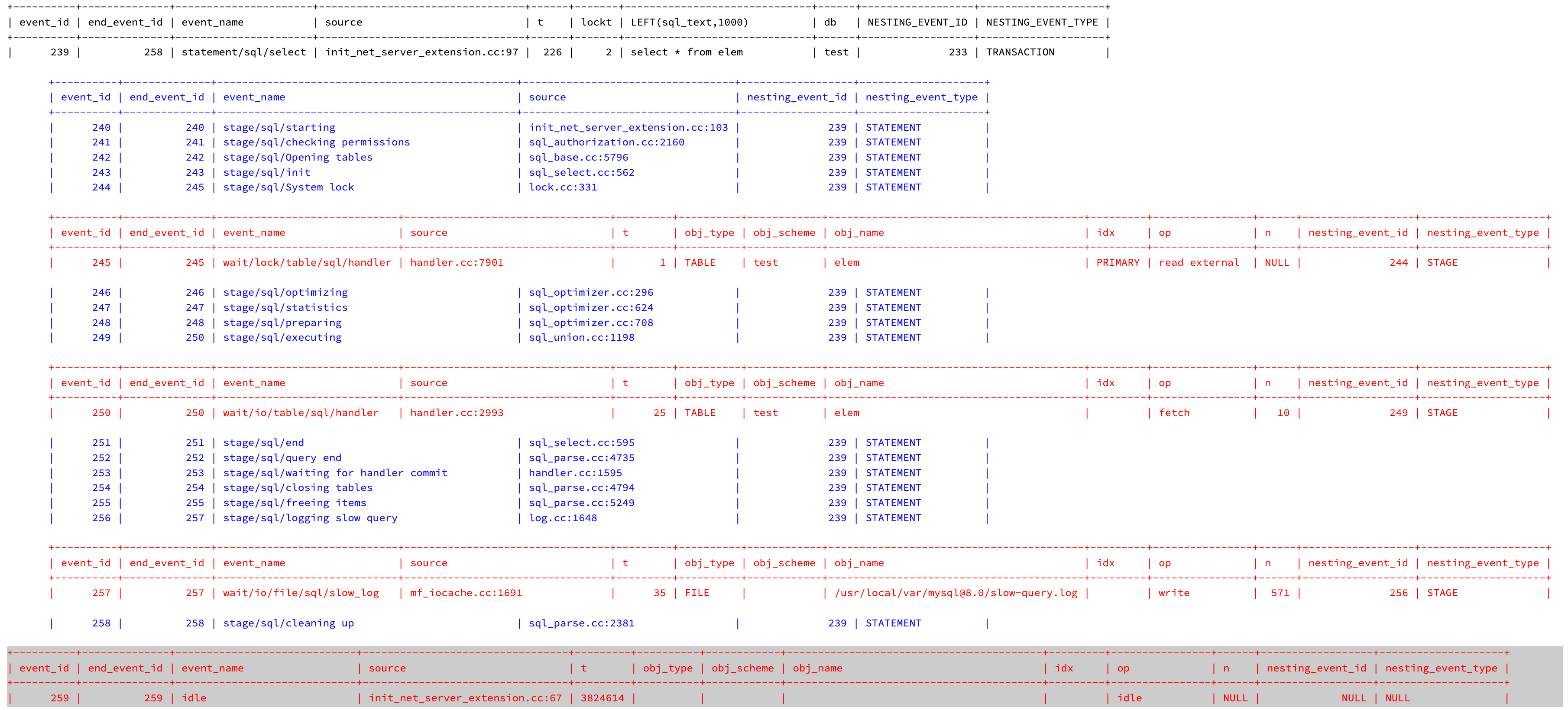Click the 'idle' event name in gray row
The width and height of the screenshot is (1568, 710).
click(x=194, y=698)
